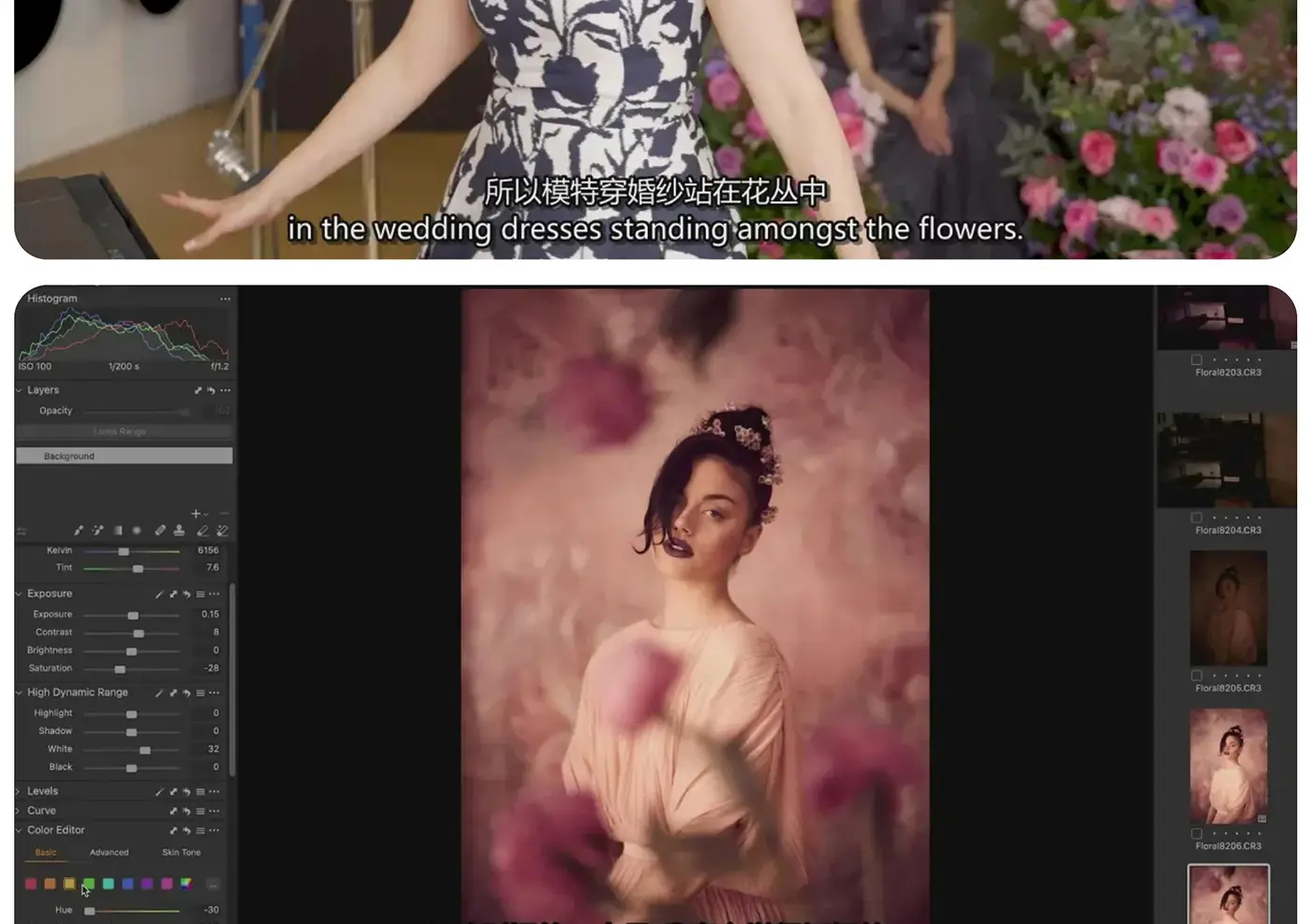Open the Floral8206.CR3 thumbnail
Viewport: 1311px width, 924px height.
(x=1229, y=767)
